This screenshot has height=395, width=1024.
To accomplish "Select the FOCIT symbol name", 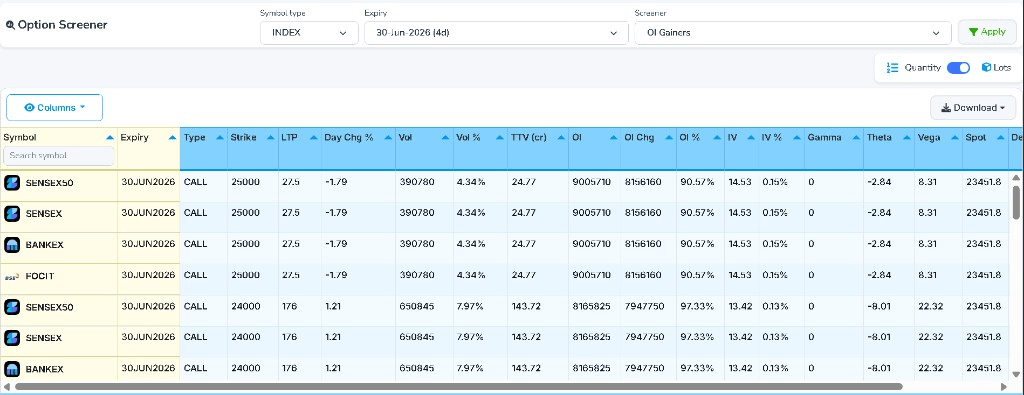I will [x=40, y=276].
